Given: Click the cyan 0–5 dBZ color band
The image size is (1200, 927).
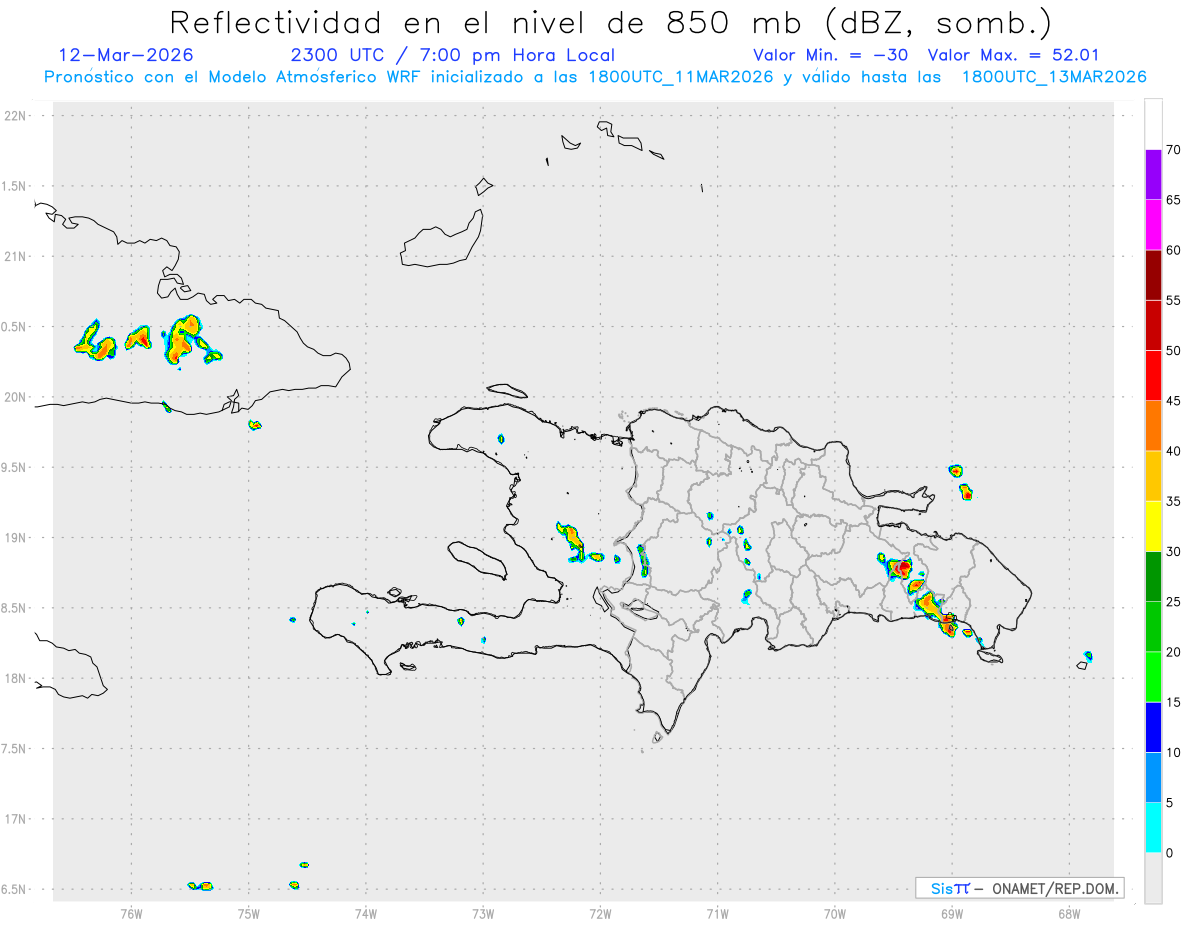Looking at the screenshot, I should tap(1153, 828).
